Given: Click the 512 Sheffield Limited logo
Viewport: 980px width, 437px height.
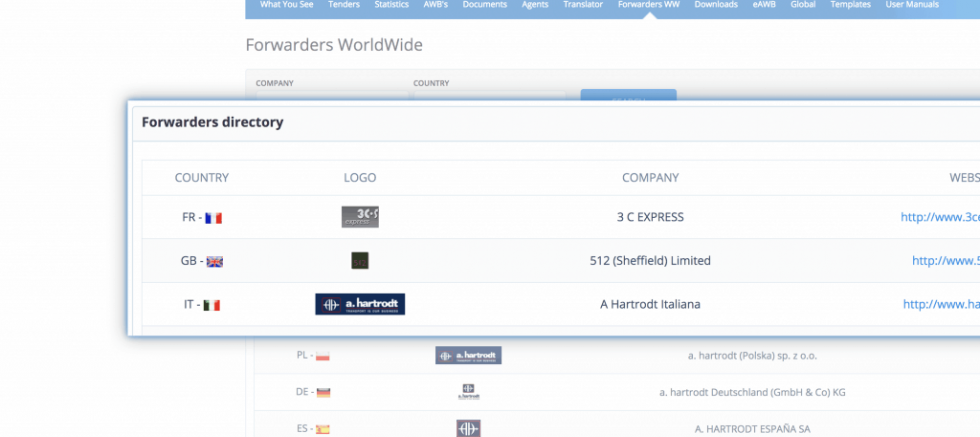Looking at the screenshot, I should coord(360,261).
